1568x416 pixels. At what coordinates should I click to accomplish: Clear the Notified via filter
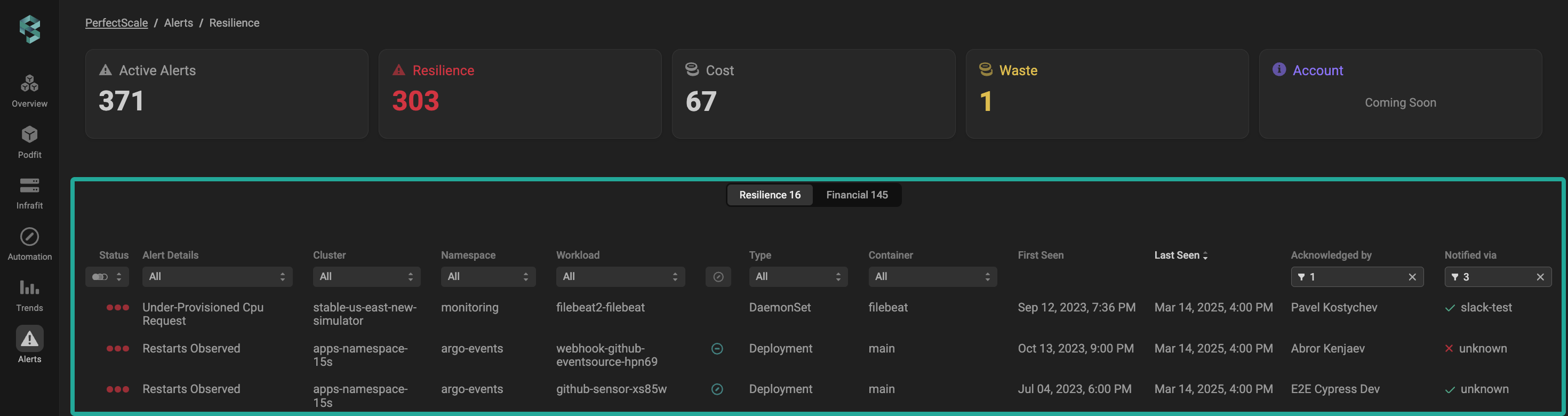(x=1540, y=277)
